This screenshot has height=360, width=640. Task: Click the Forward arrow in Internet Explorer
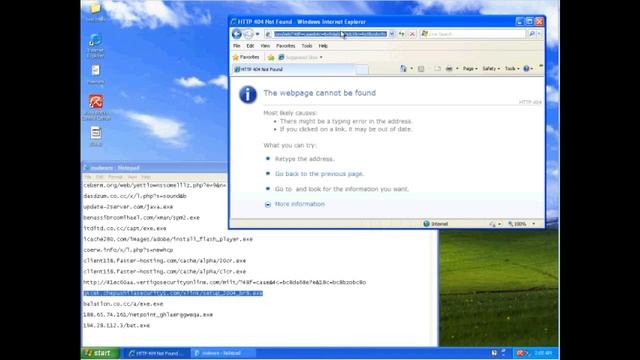248,34
